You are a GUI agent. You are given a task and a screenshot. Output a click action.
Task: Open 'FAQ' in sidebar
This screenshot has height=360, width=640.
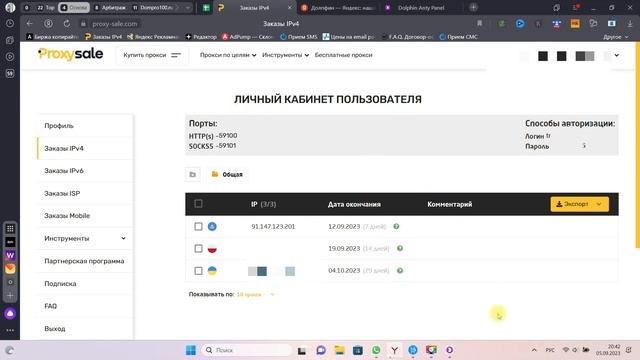click(51, 306)
